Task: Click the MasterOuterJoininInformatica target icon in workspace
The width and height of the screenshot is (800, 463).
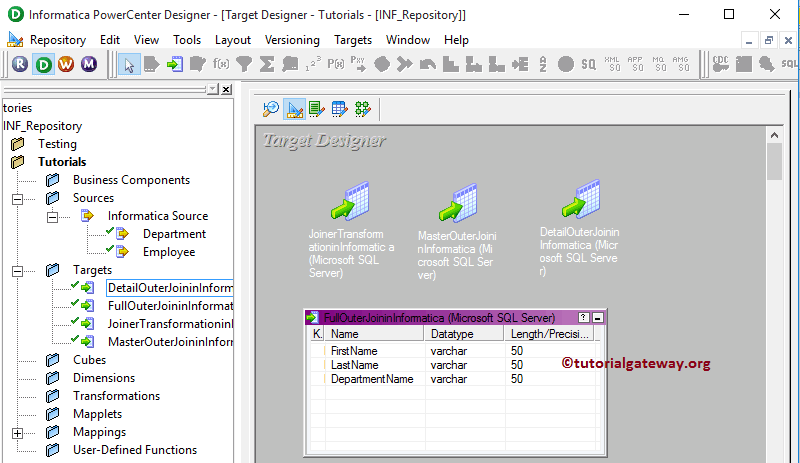Action: point(457,206)
